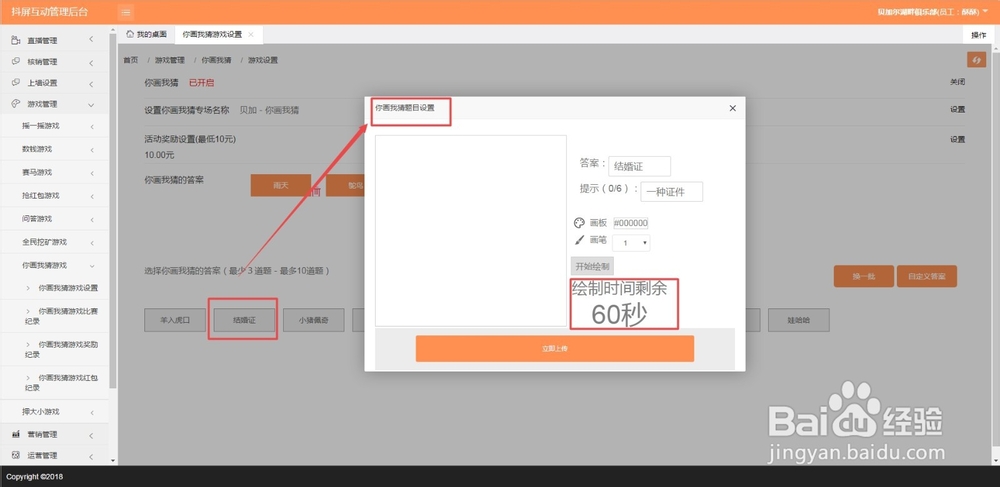Screen dimensions: 1000x487
Task: Toggle sidebar with the hamburger menu icon
Action: 126,11
